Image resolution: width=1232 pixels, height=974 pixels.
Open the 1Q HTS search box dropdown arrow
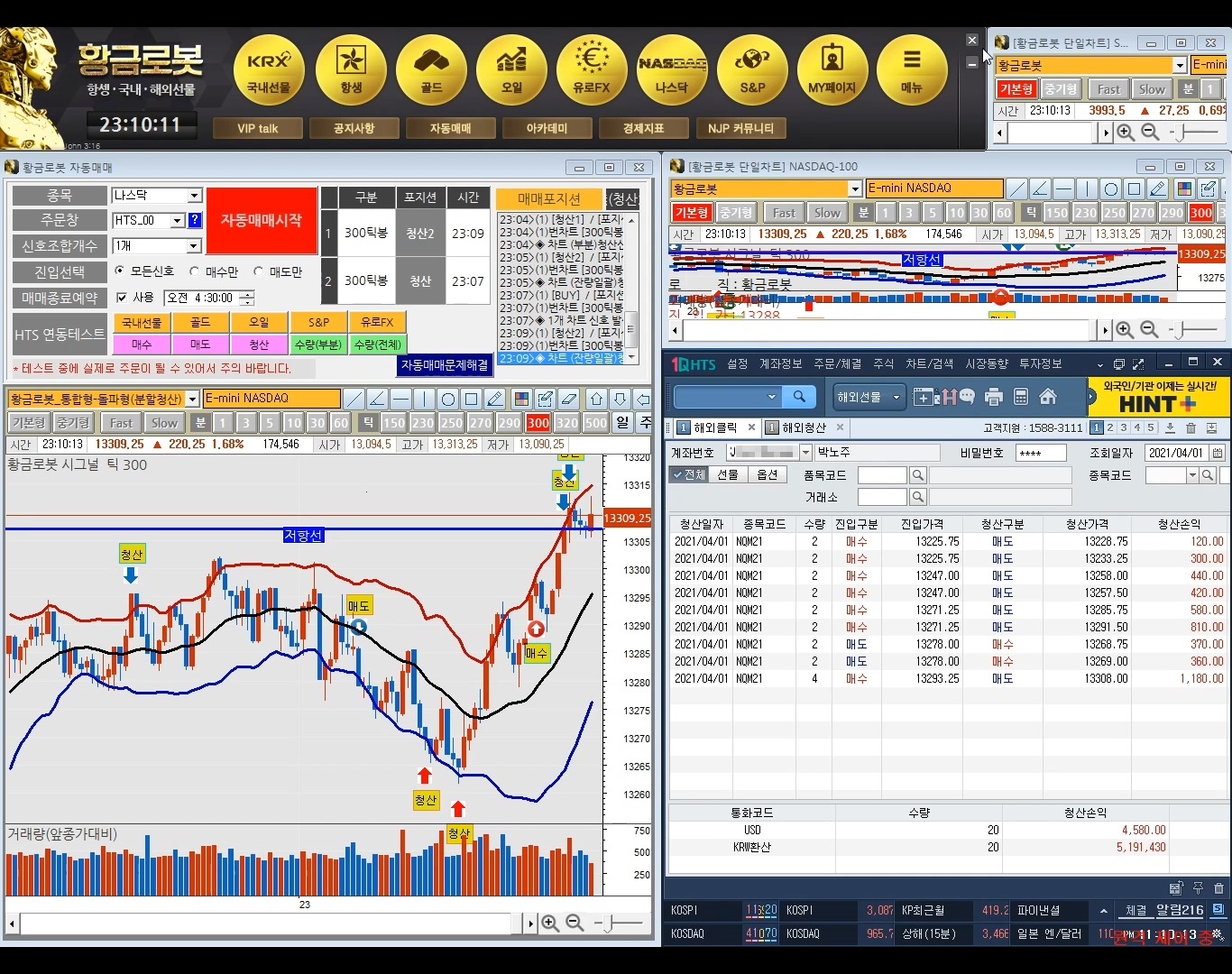point(771,397)
